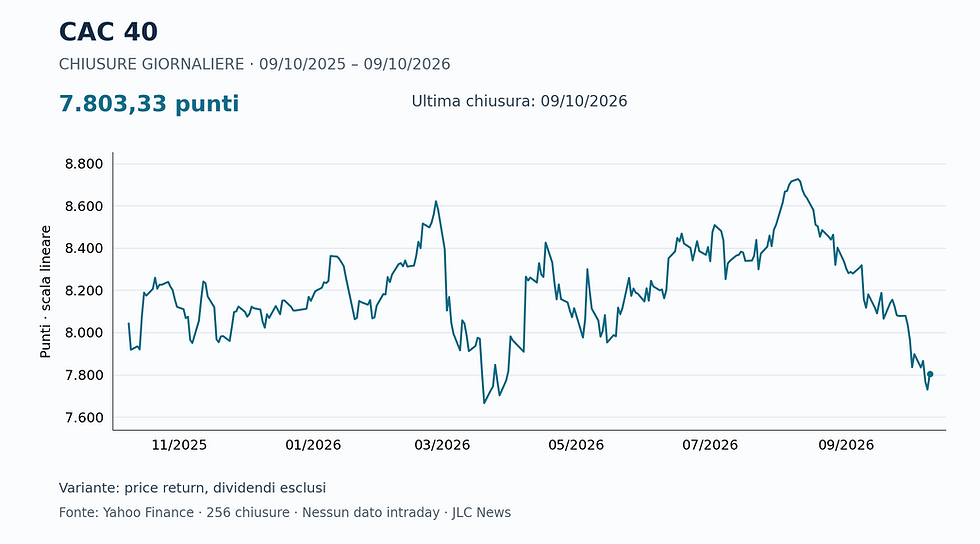Screen dimensions: 980x544
Task: Click the 'Ultima chiusura: 09/10/2026' label
Action: click(519, 101)
